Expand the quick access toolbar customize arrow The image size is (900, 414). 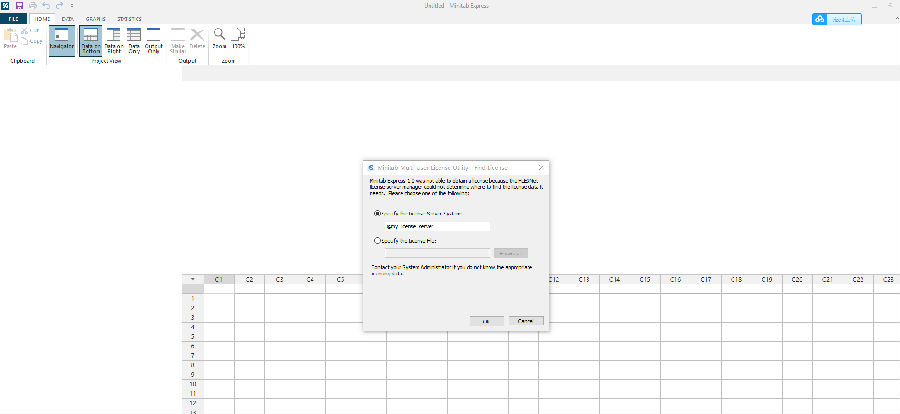pyautogui.click(x=72, y=6)
